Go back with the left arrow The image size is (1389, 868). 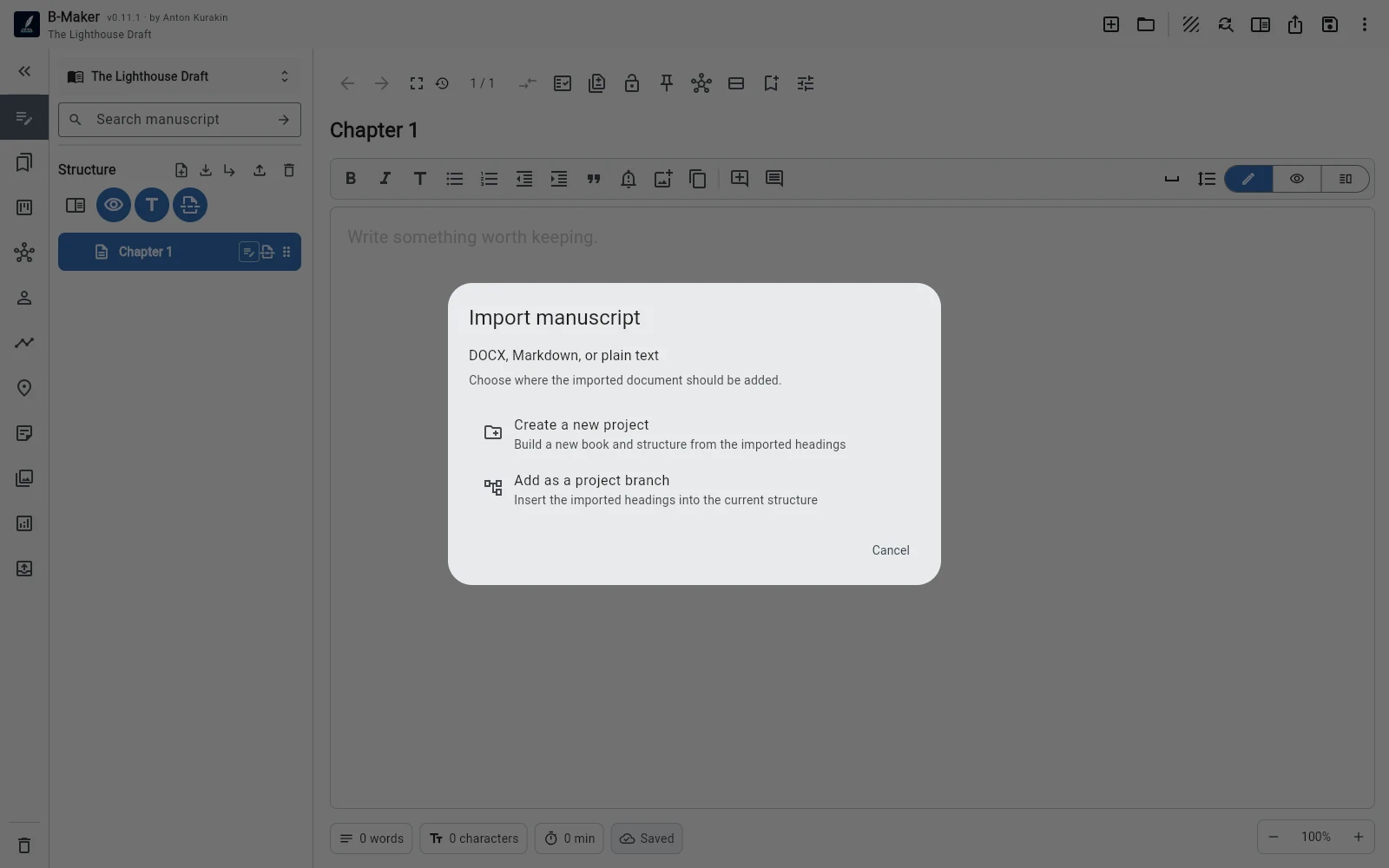point(347,83)
